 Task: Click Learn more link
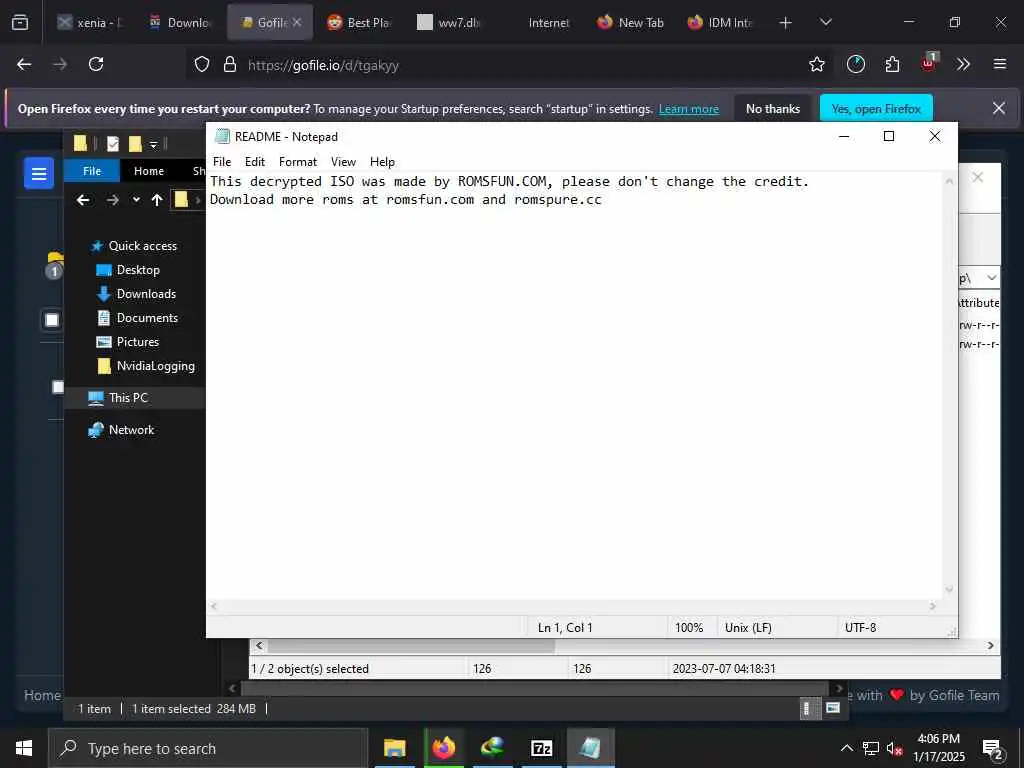pyautogui.click(x=688, y=109)
